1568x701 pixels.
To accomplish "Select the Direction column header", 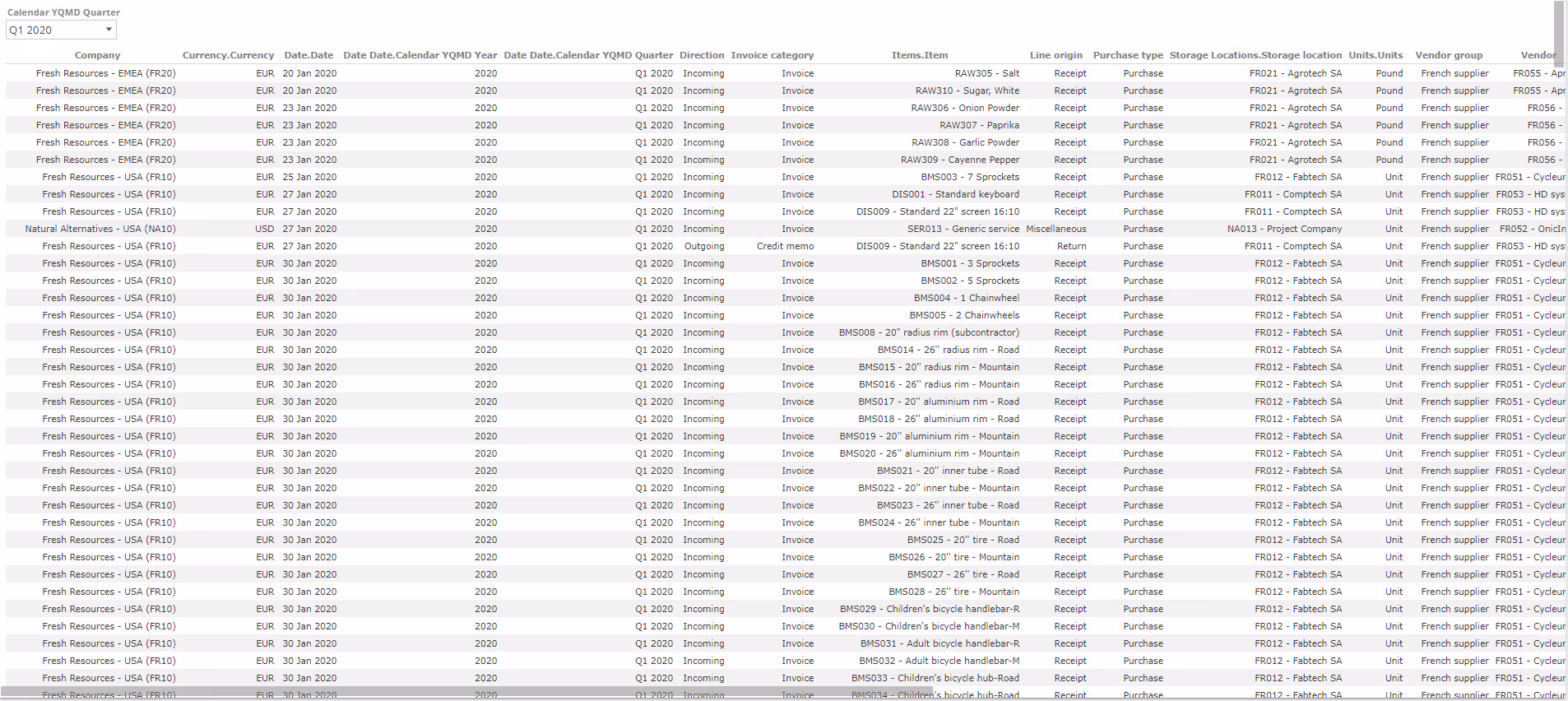I will pyautogui.click(x=701, y=55).
